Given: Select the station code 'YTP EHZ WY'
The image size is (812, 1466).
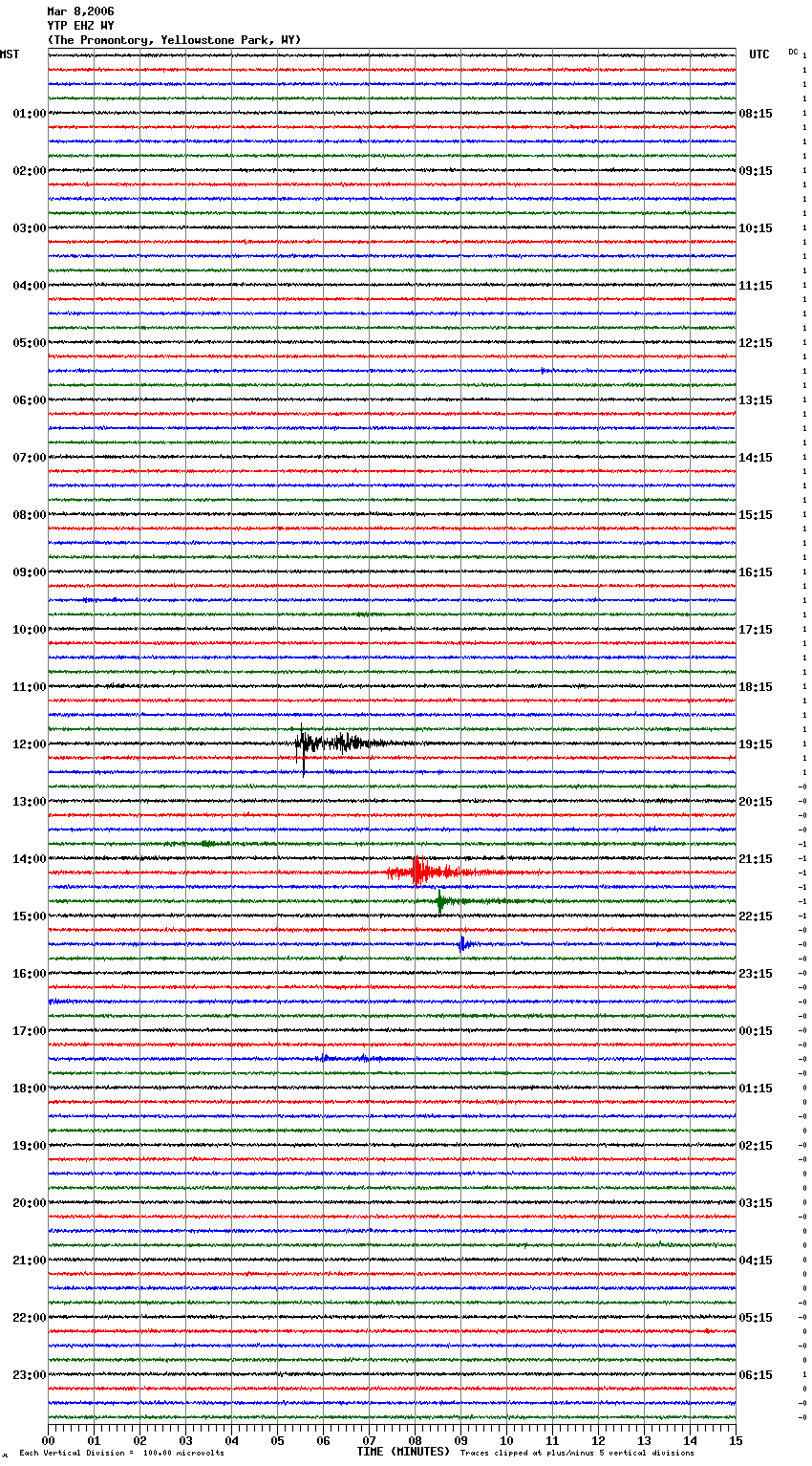Looking at the screenshot, I should 80,26.
